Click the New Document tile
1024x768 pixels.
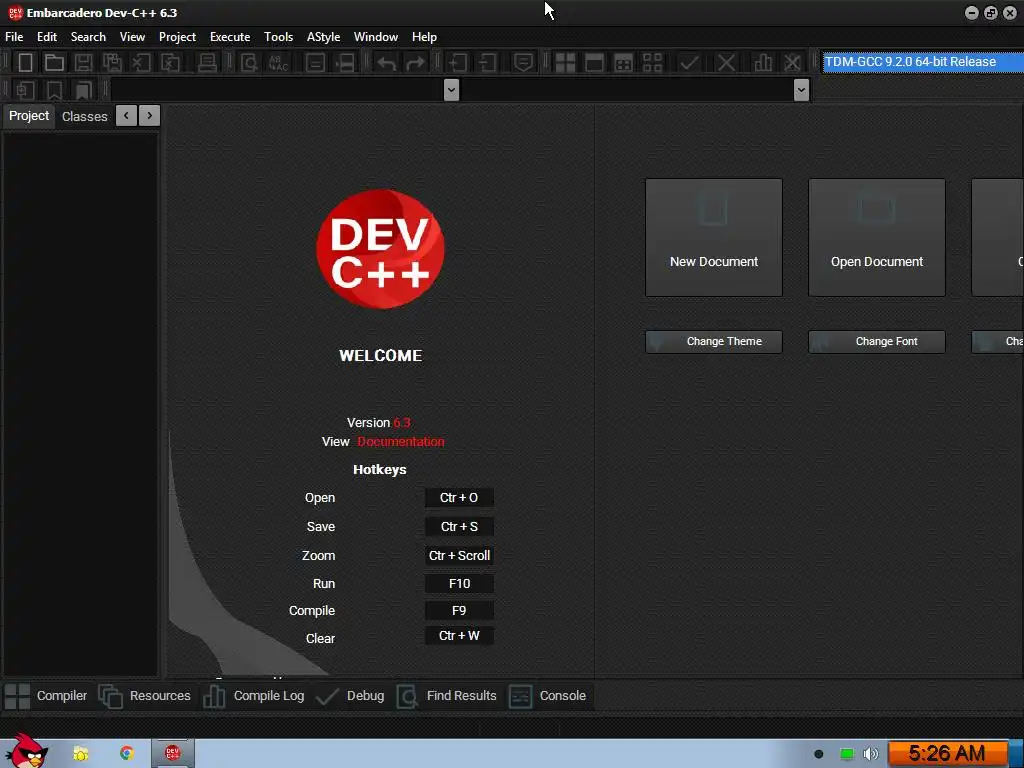pos(714,238)
